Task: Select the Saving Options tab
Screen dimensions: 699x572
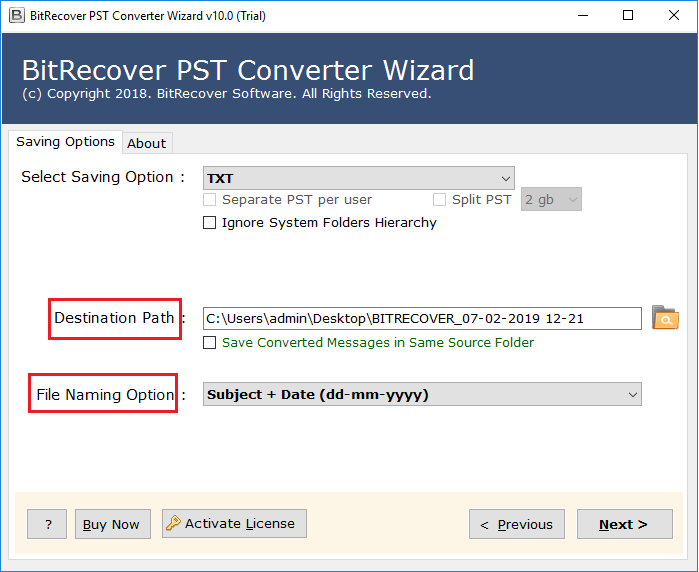Action: coord(66,142)
